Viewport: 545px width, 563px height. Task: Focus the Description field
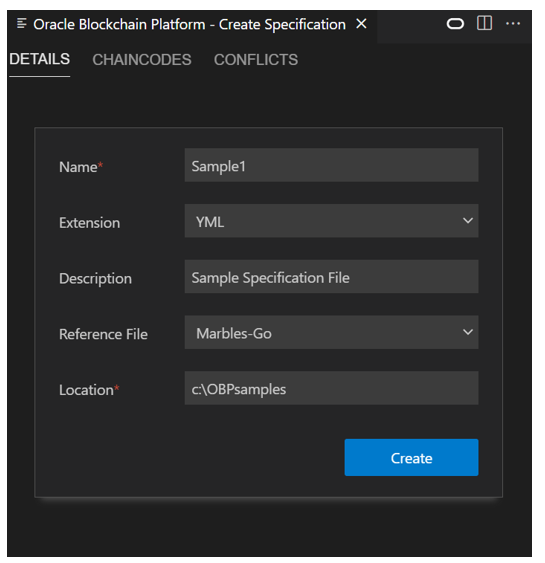[331, 277]
